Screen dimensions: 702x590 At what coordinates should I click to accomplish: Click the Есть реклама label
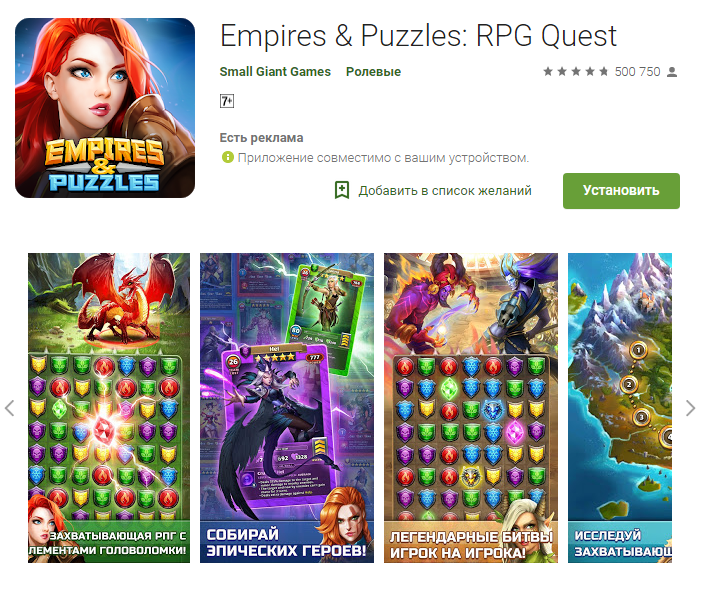pyautogui.click(x=261, y=138)
